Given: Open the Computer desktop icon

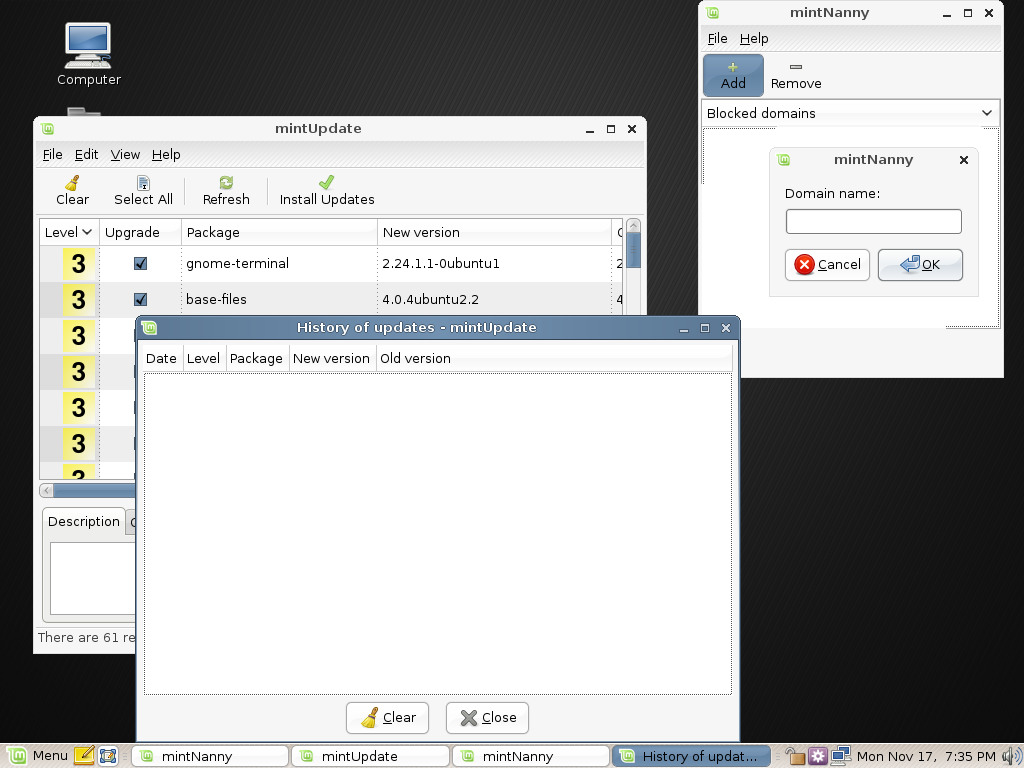Looking at the screenshot, I should pyautogui.click(x=88, y=54).
